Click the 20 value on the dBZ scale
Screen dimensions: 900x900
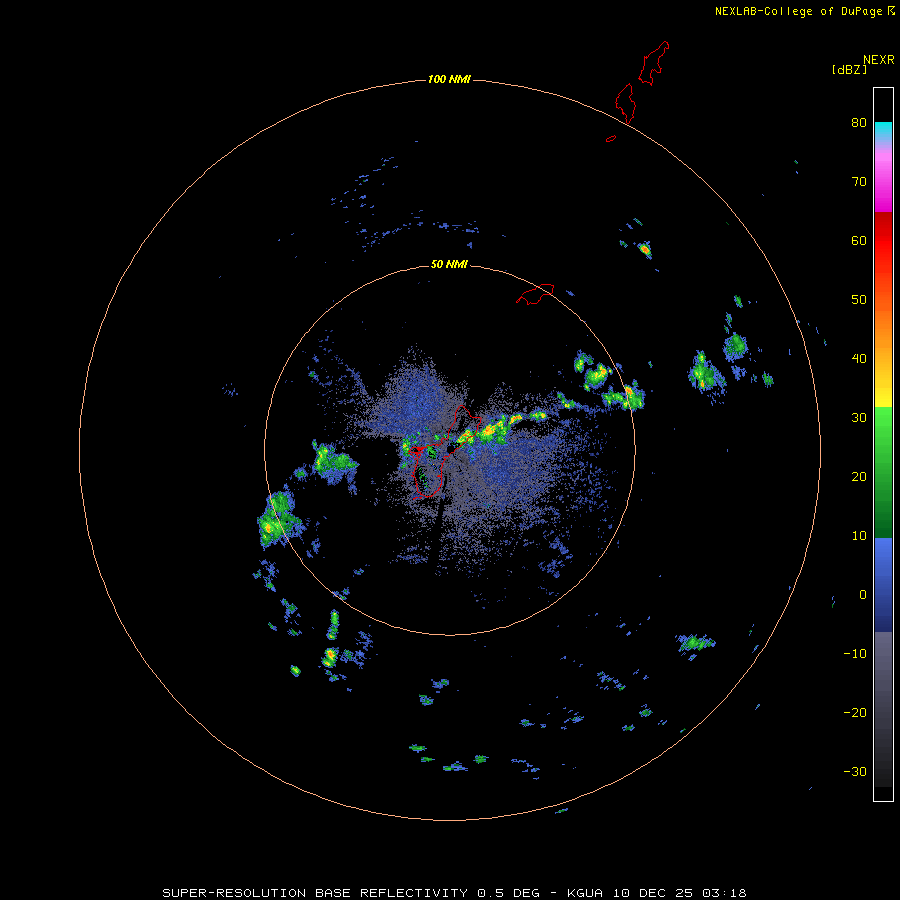[859, 477]
